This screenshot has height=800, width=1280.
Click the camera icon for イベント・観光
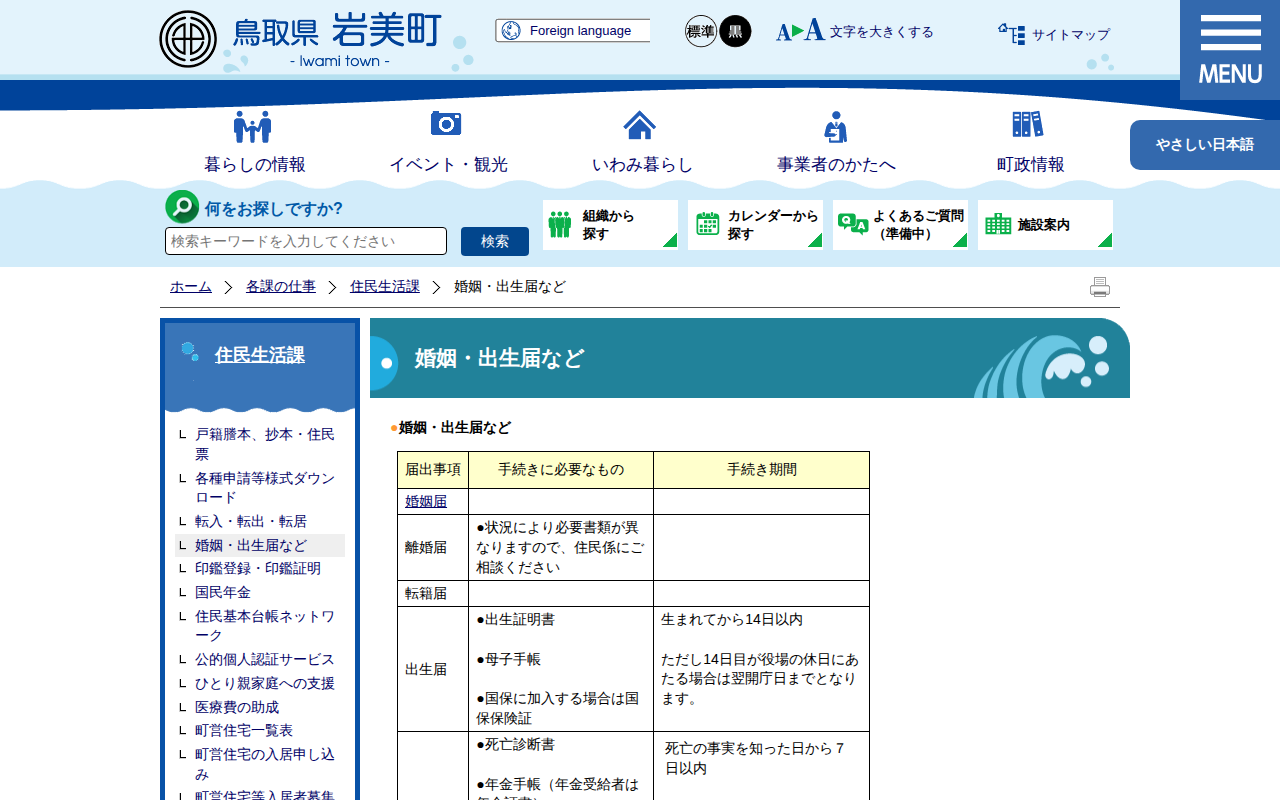446,123
